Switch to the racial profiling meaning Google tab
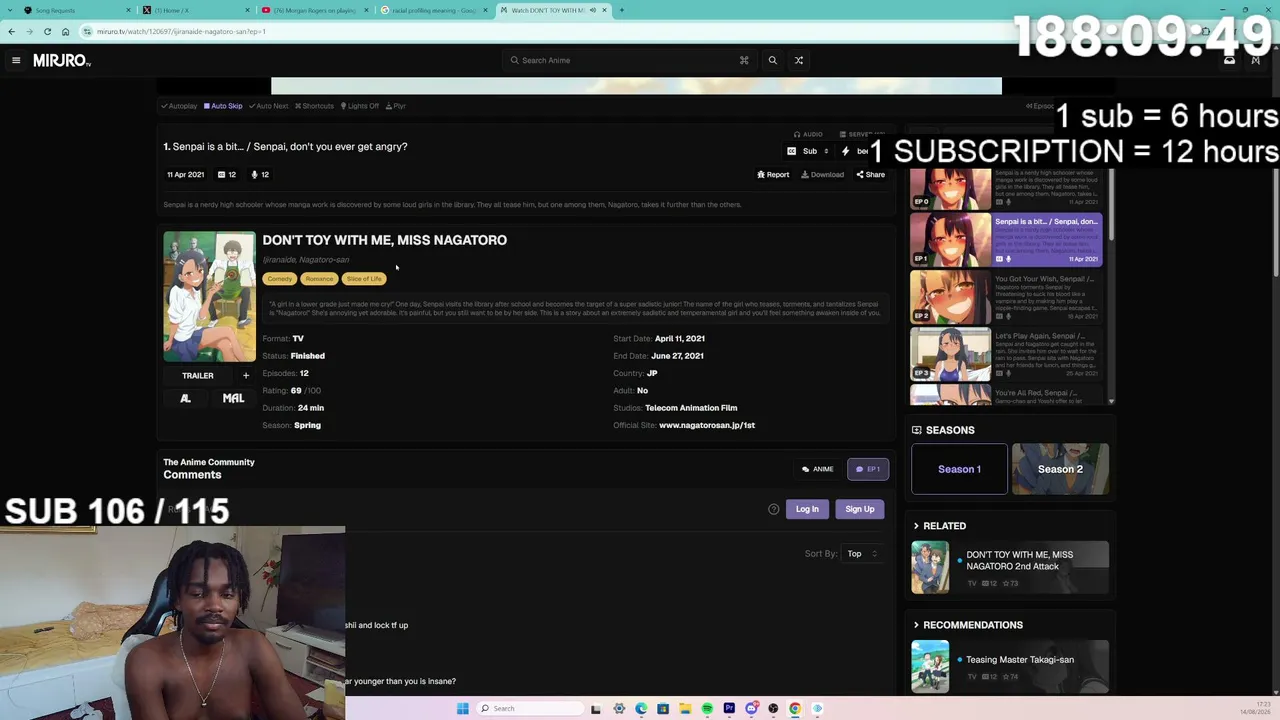This screenshot has width=1280, height=720. tap(433, 10)
